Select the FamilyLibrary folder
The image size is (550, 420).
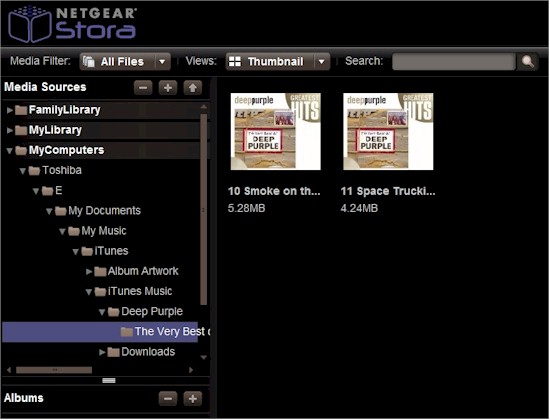coord(65,110)
